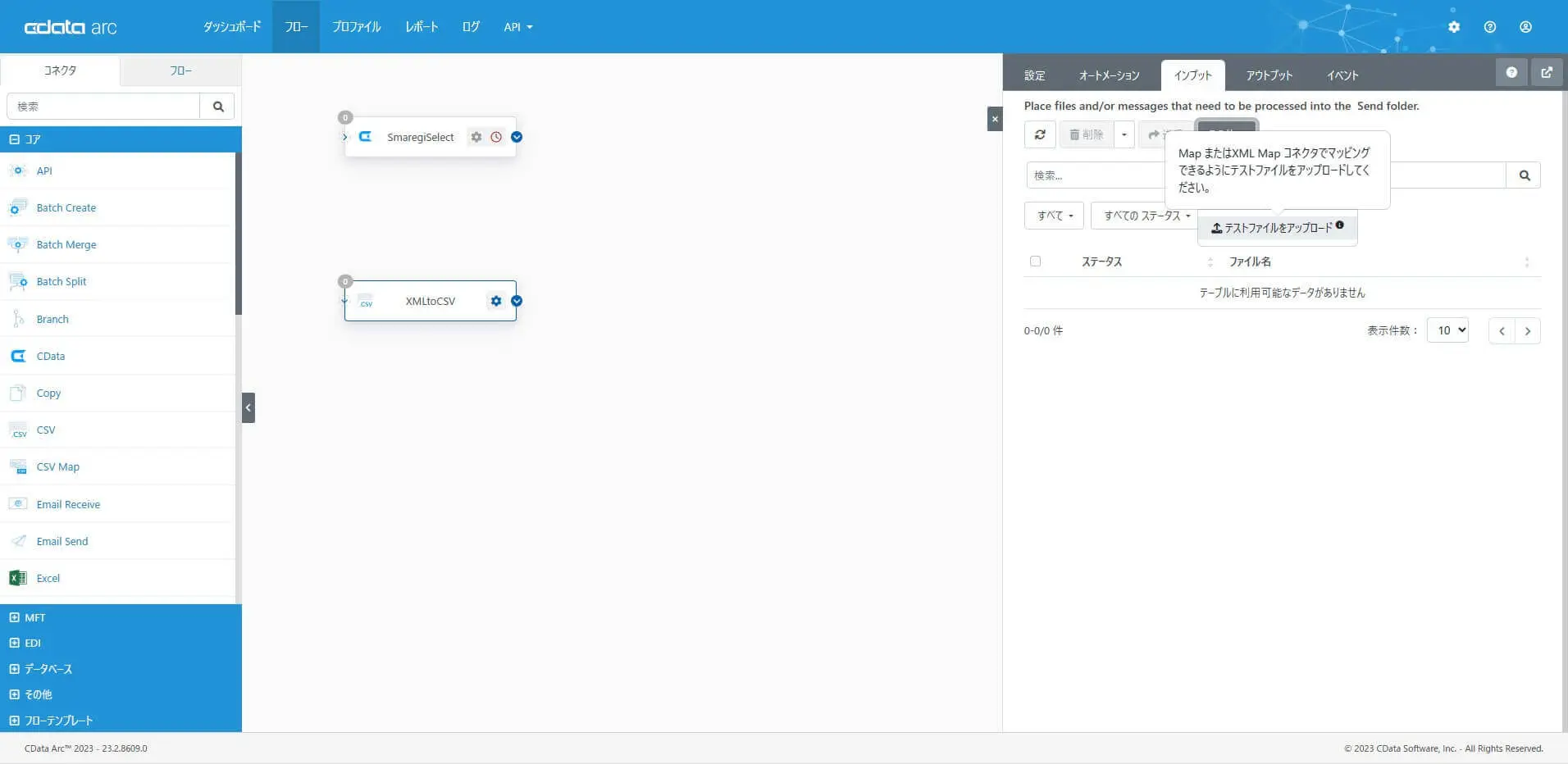This screenshot has height=764, width=1568.
Task: Switch to the オートメーション tab
Action: pos(1109,75)
